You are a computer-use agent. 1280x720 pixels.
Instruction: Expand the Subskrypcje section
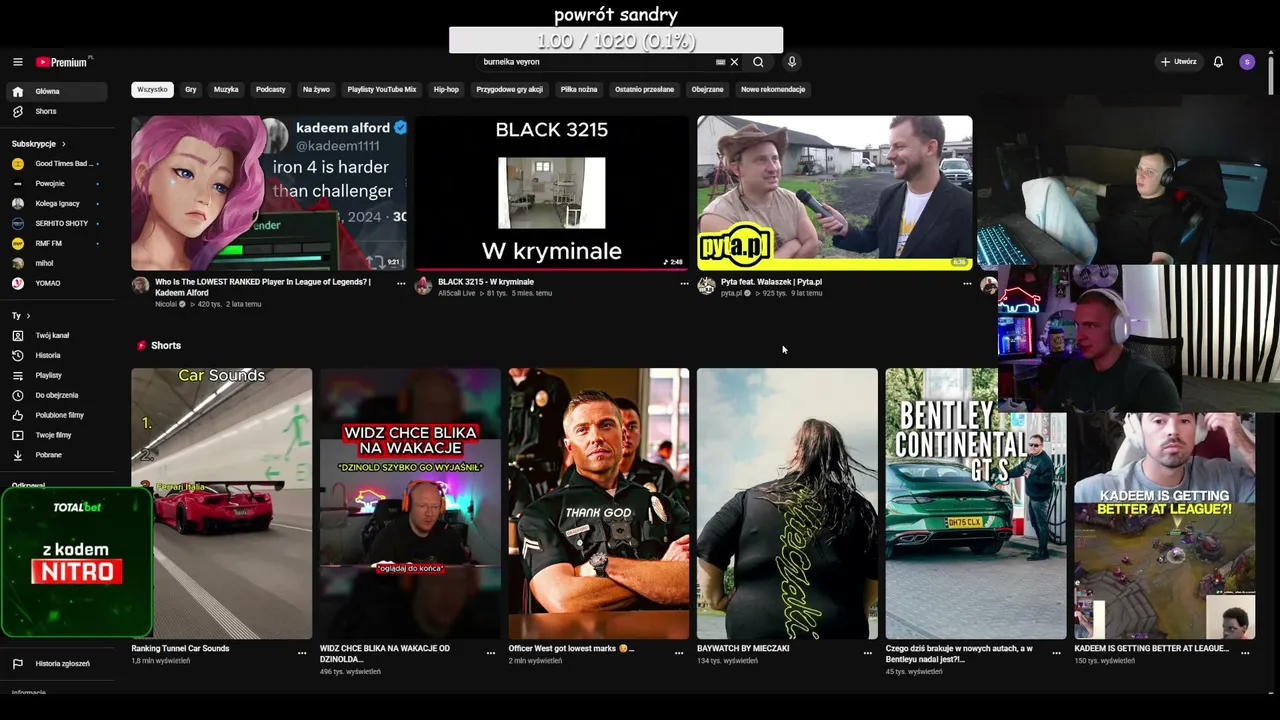click(40, 144)
